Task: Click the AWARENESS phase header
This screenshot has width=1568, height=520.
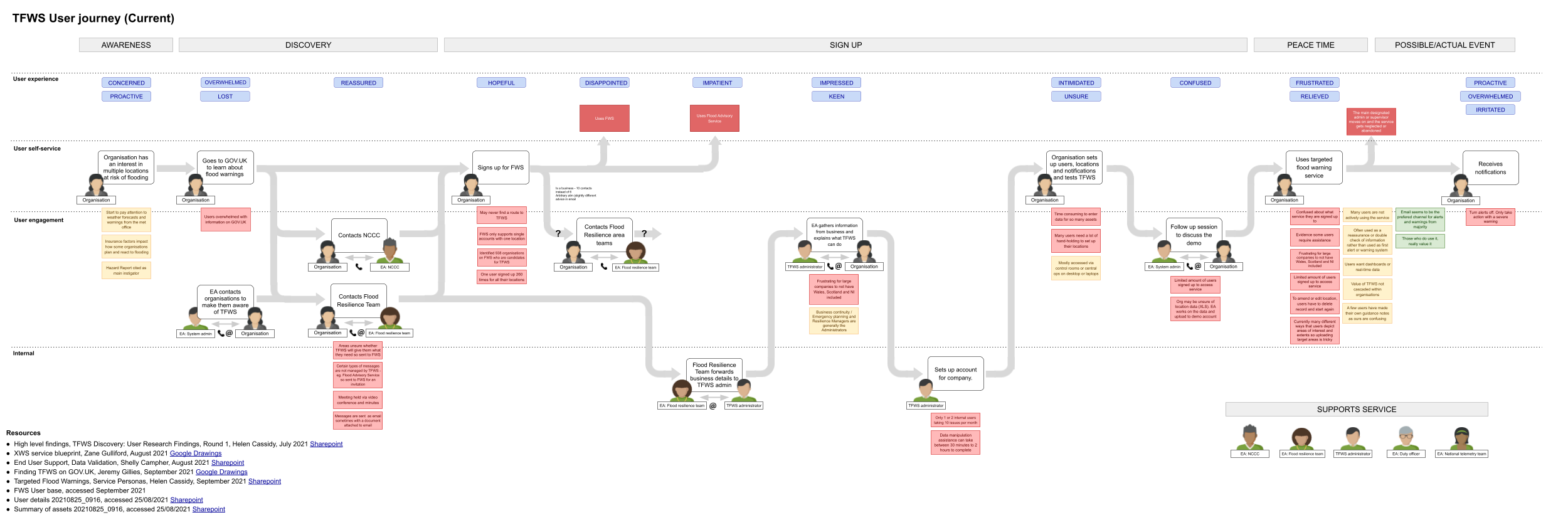Action: click(126, 45)
